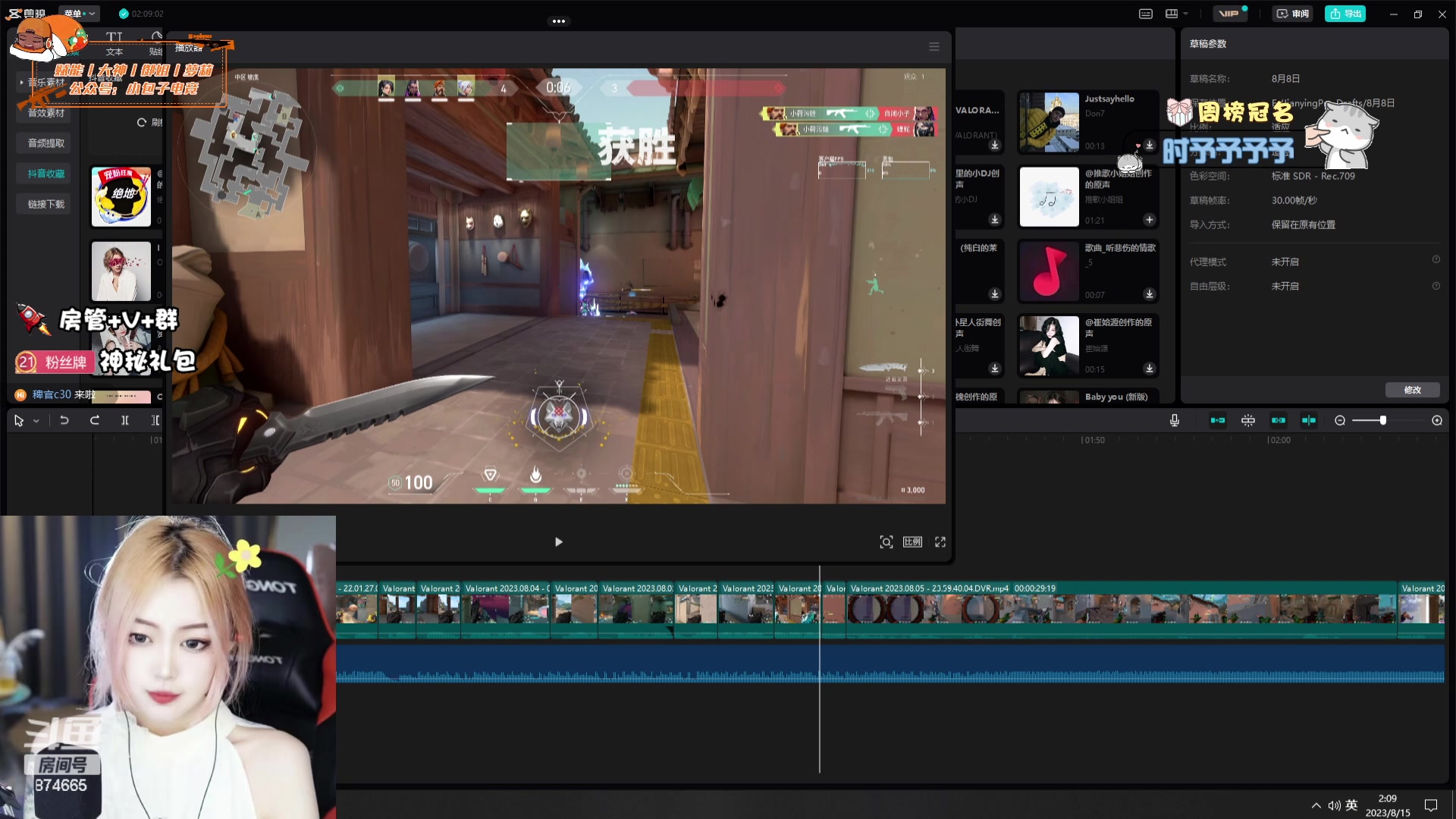Click the 审阅 review button
This screenshot has height=819, width=1456.
pyautogui.click(x=1293, y=14)
